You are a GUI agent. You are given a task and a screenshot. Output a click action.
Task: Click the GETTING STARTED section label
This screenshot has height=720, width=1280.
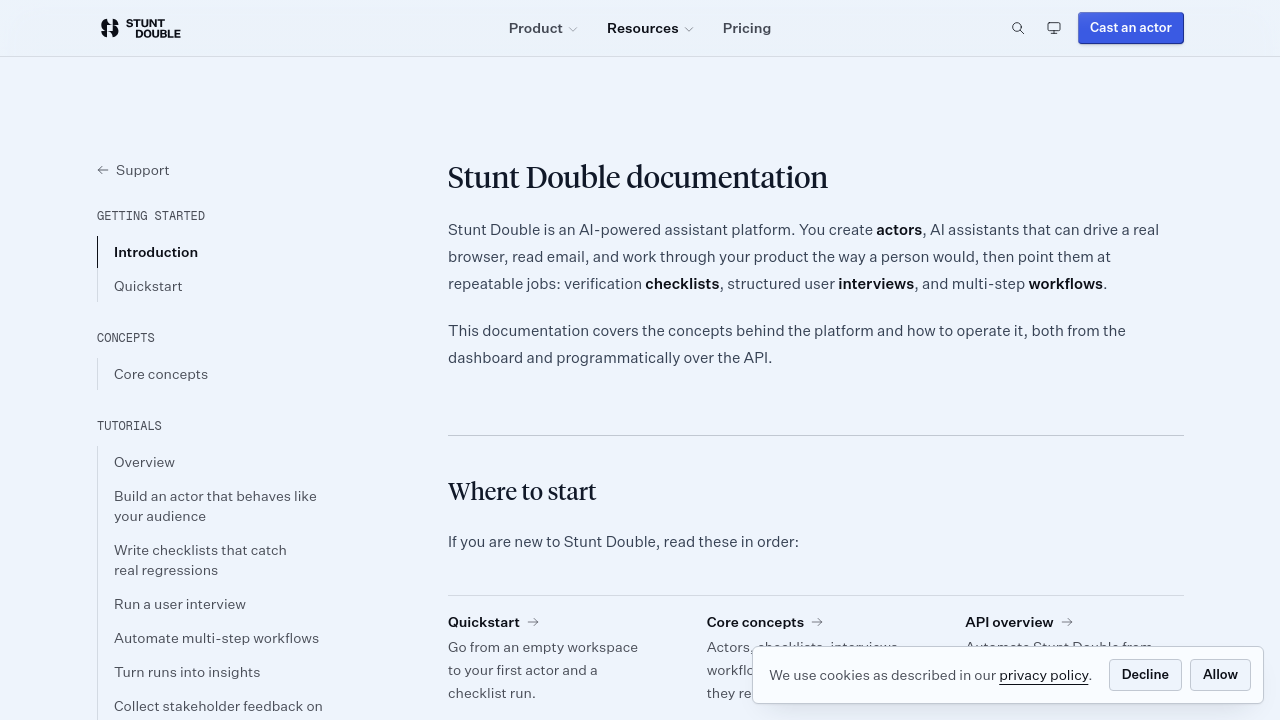pyautogui.click(x=151, y=216)
